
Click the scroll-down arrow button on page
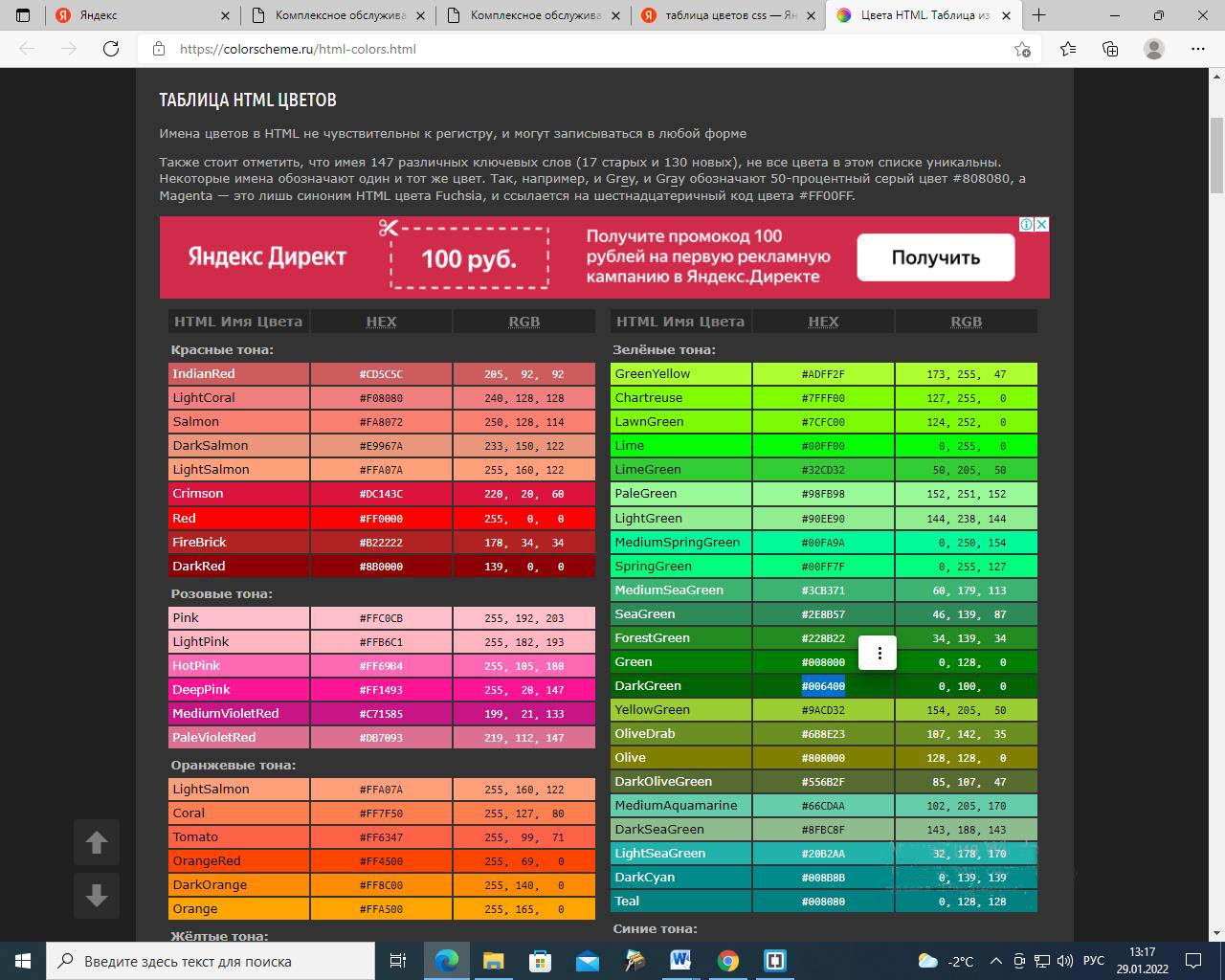[96, 896]
